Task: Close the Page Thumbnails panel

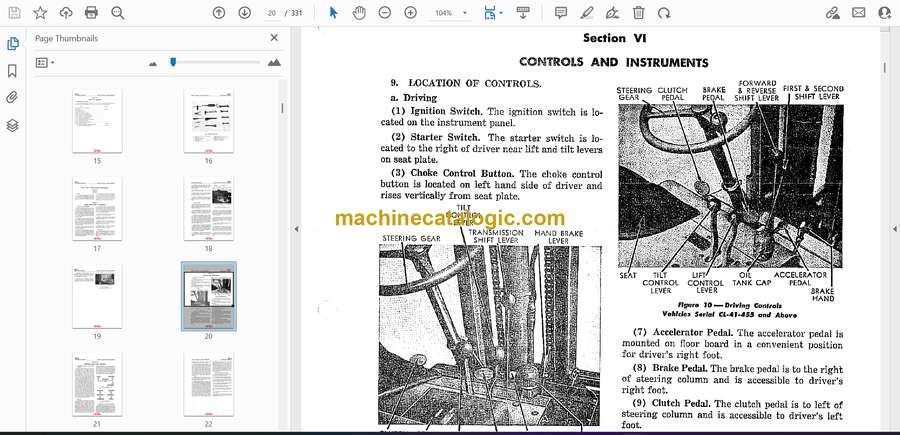Action: point(274,38)
